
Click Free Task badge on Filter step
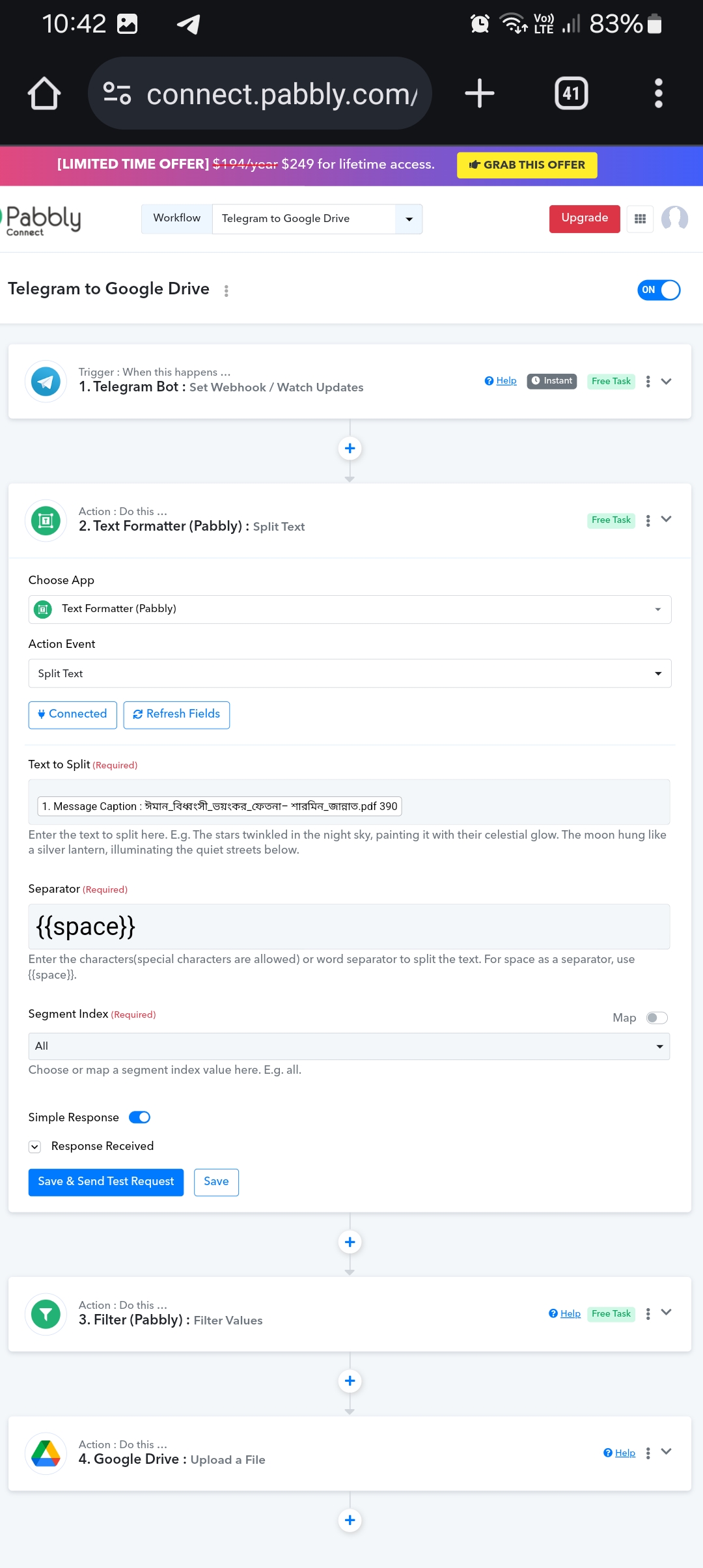611,1314
